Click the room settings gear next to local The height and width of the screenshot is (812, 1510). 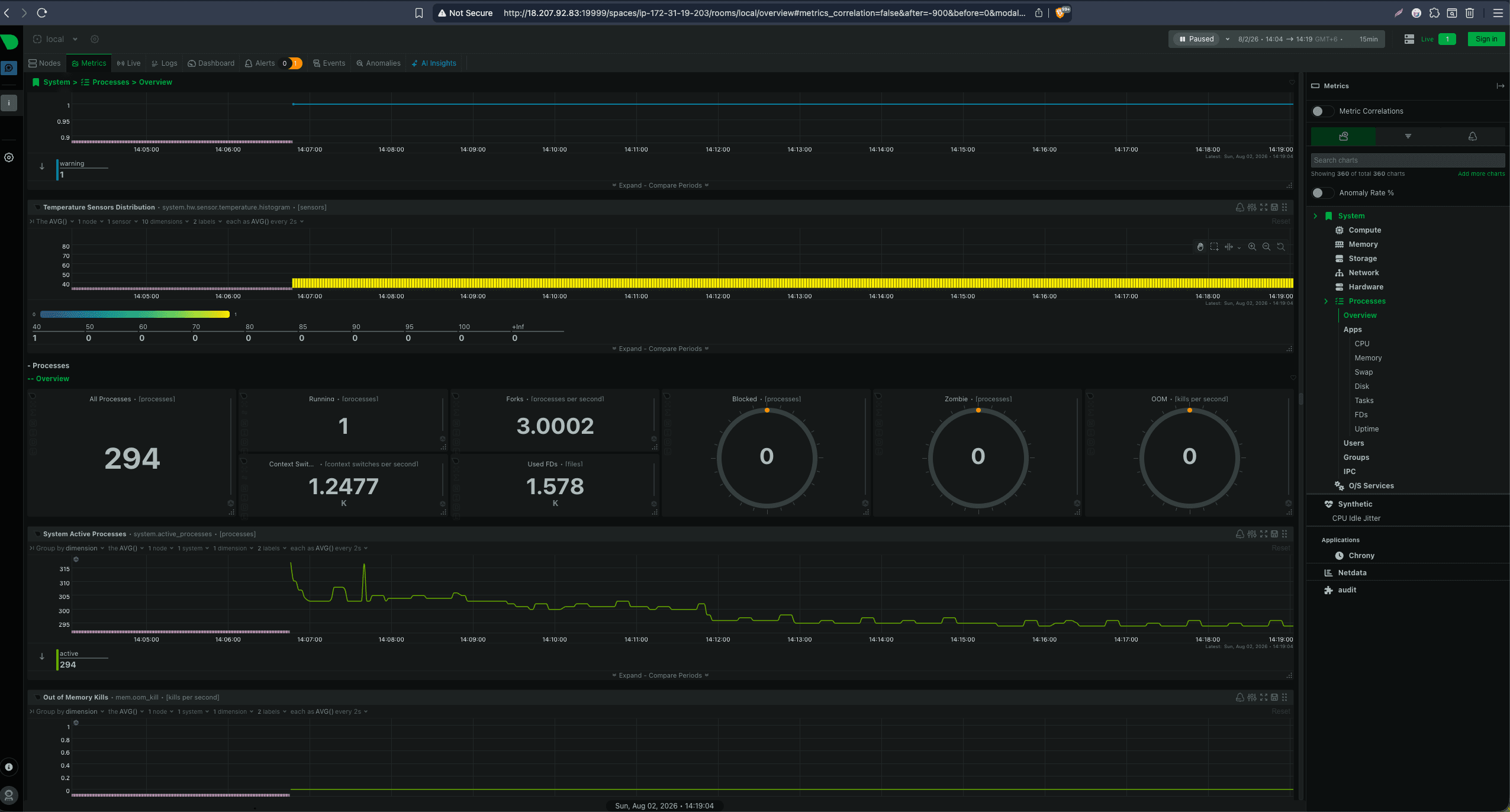point(95,39)
